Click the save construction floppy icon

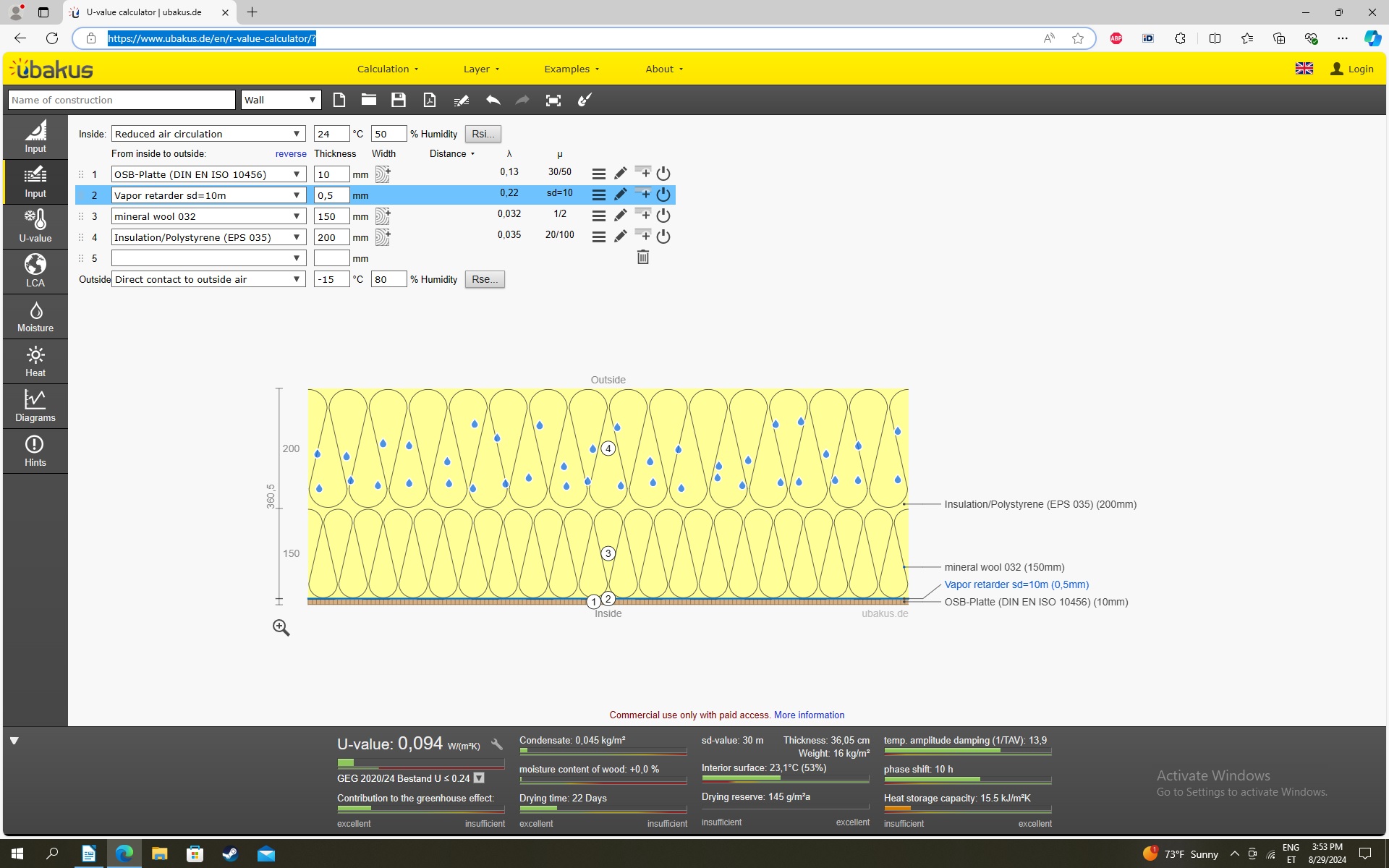click(x=398, y=100)
